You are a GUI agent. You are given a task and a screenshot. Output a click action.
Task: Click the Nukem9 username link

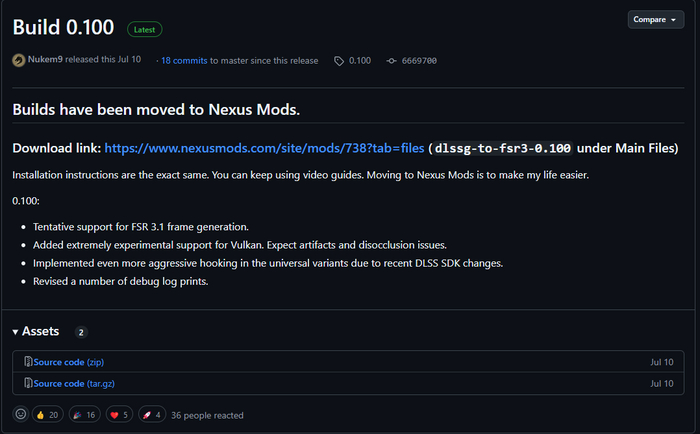[46, 61]
